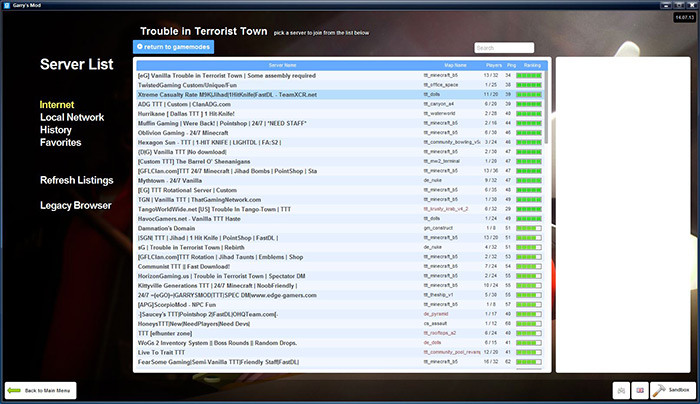Screen dimensions: 700x404
Task: Select Muffin Gaming Pointshop server
Action: coord(340,123)
